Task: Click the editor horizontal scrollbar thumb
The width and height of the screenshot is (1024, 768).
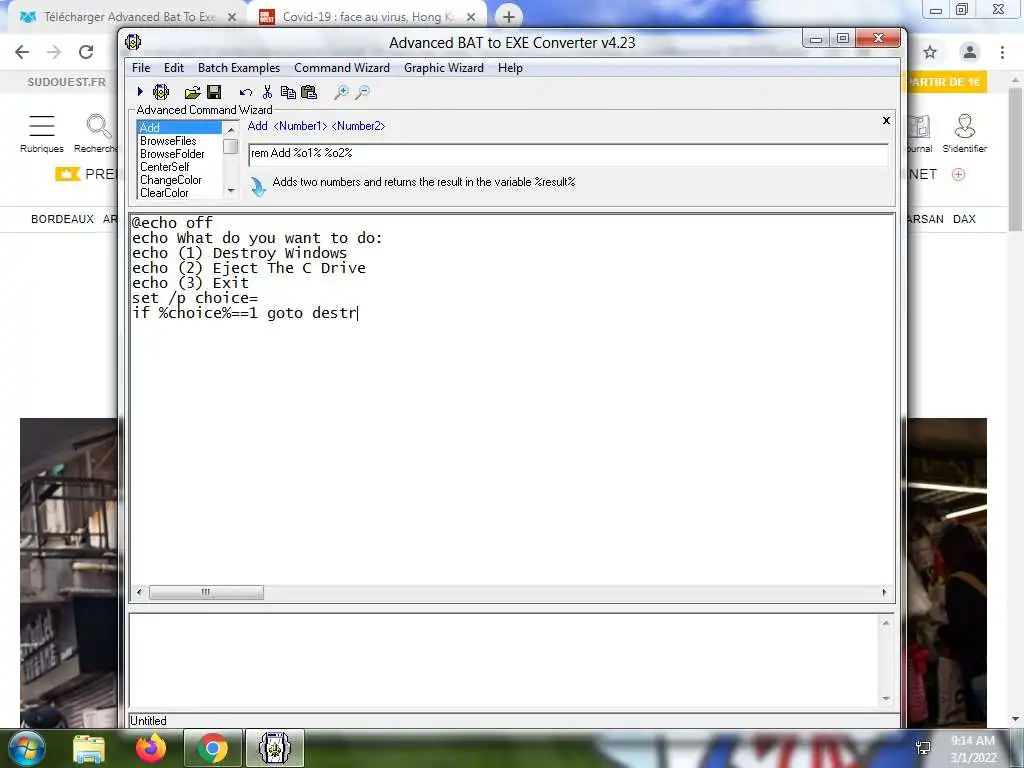Action: click(x=206, y=592)
